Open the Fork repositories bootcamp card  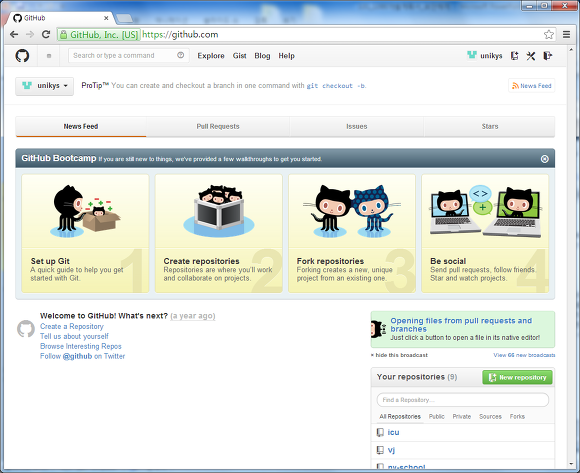pos(352,233)
